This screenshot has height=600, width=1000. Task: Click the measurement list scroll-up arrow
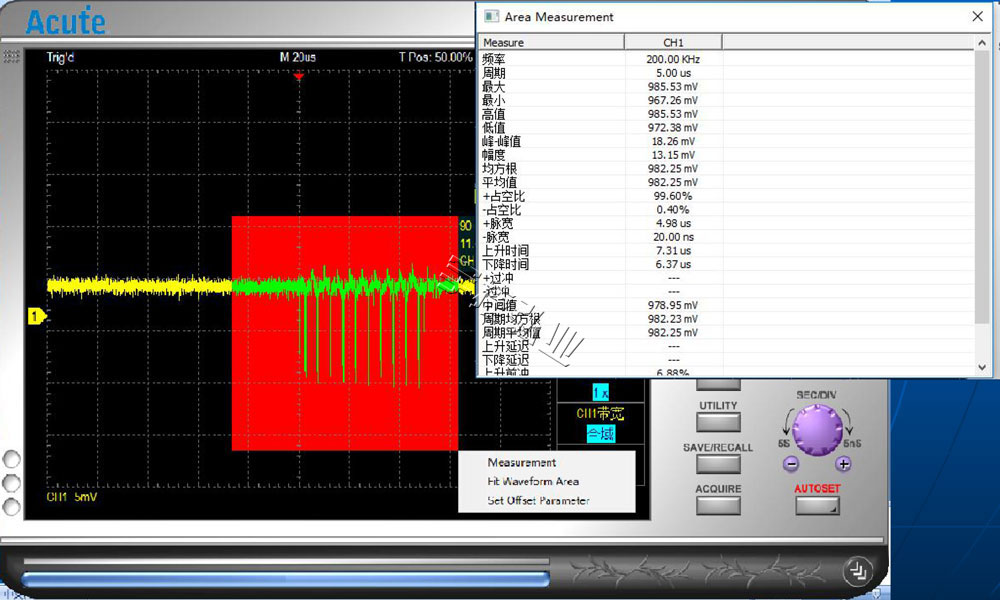pyautogui.click(x=982, y=43)
